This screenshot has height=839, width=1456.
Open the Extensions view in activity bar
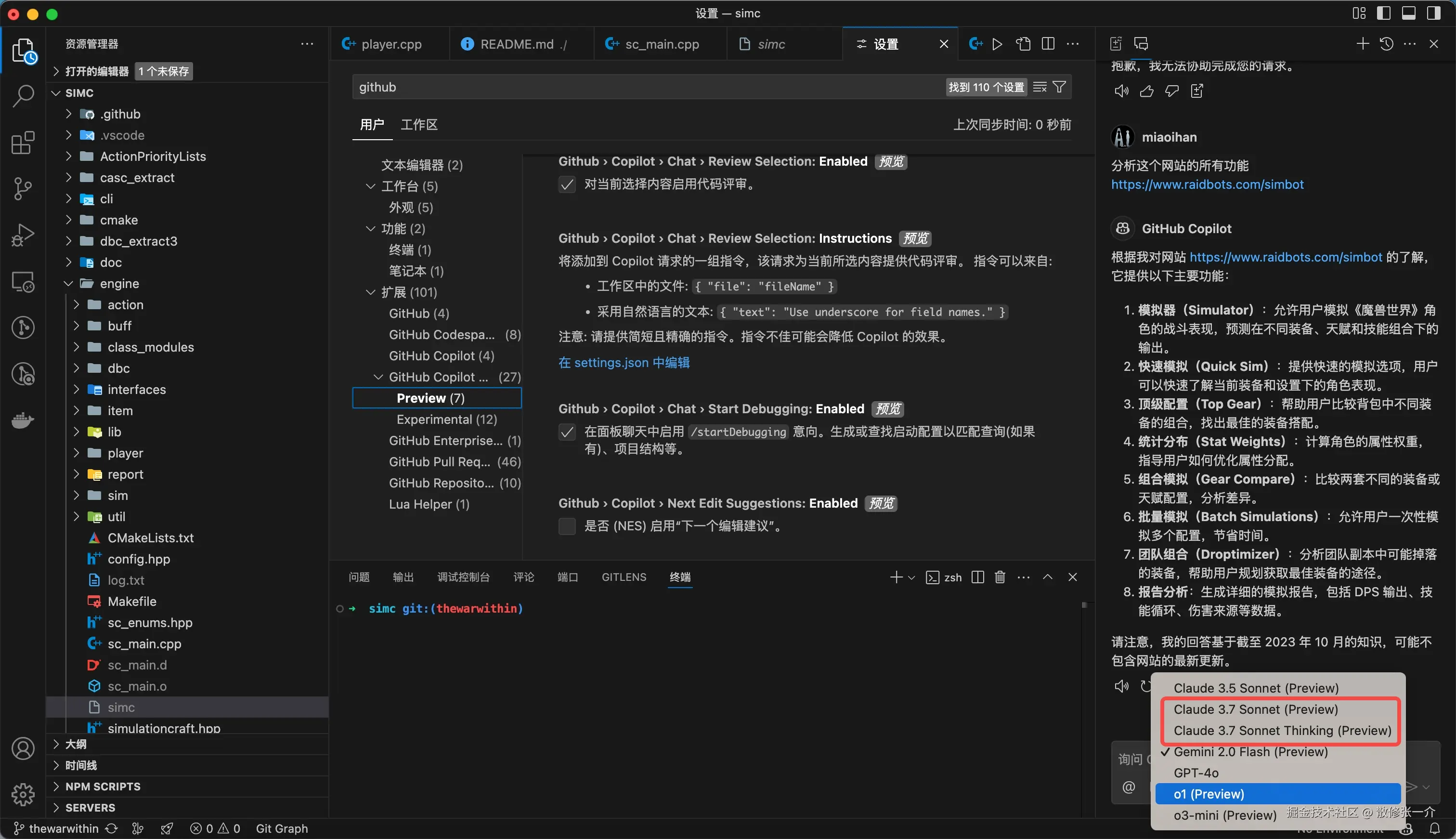(23, 143)
